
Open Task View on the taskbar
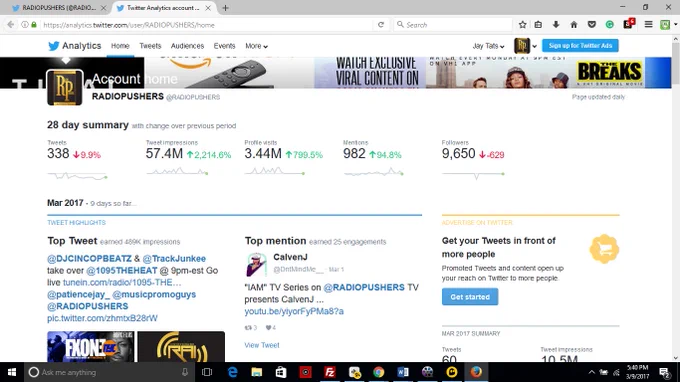(207, 372)
